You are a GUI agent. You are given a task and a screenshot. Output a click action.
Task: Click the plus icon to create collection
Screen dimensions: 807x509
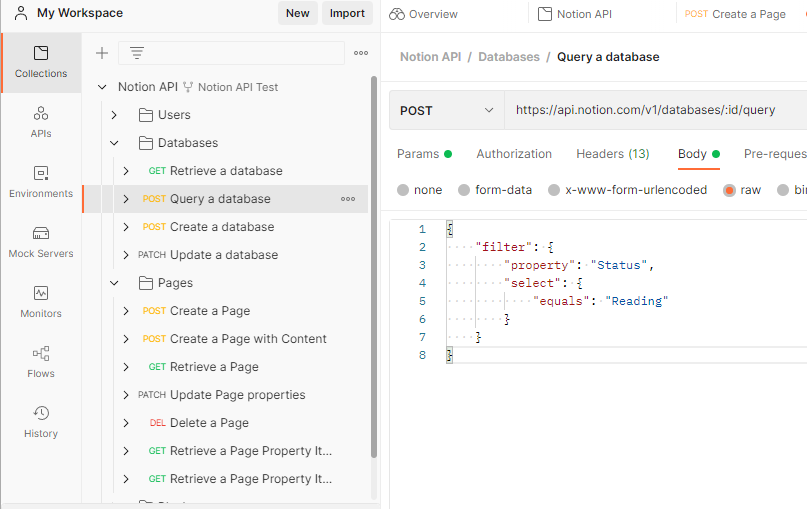[x=102, y=53]
